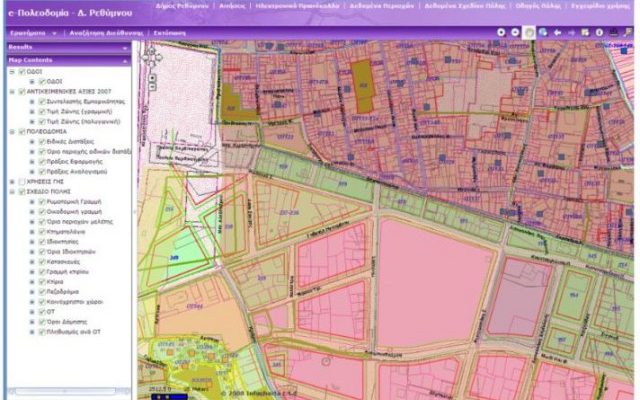Click the identify info tool icon
The width and height of the screenshot is (640, 400).
click(x=598, y=32)
